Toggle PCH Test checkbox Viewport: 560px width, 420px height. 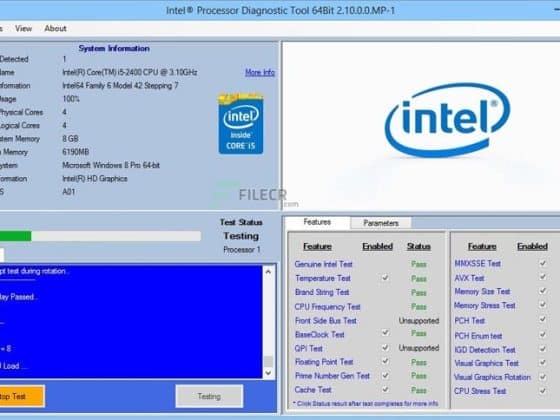543,319
